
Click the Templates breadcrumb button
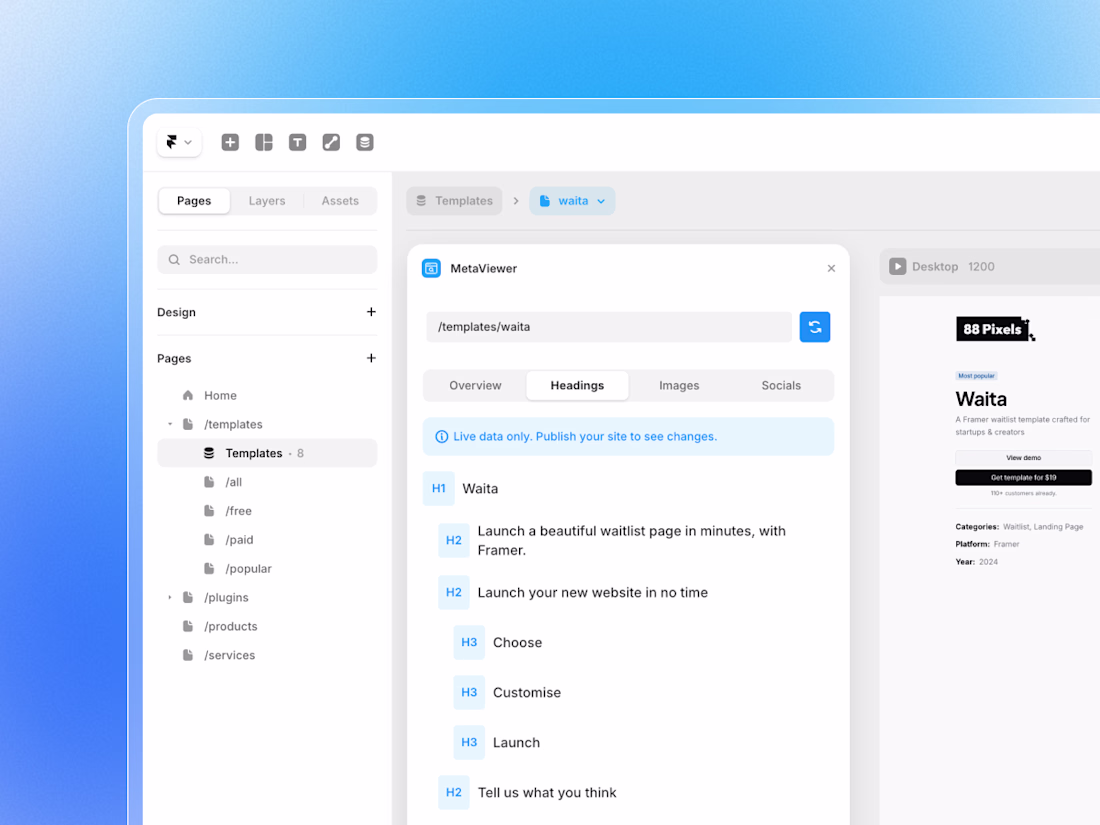(455, 201)
